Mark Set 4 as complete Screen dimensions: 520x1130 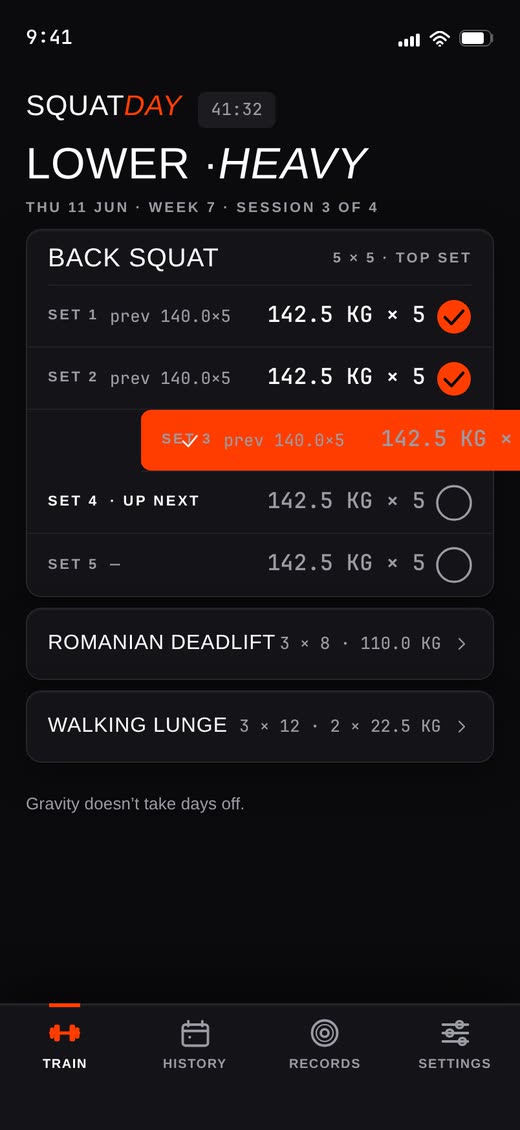click(454, 502)
